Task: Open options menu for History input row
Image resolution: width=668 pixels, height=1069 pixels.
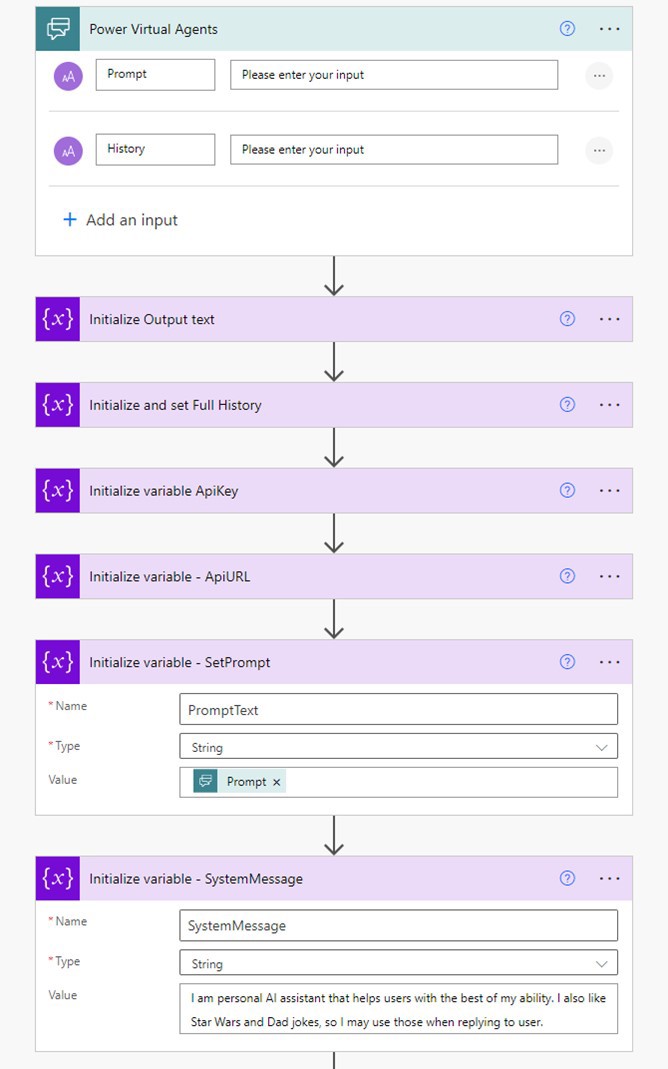Action: pyautogui.click(x=599, y=150)
